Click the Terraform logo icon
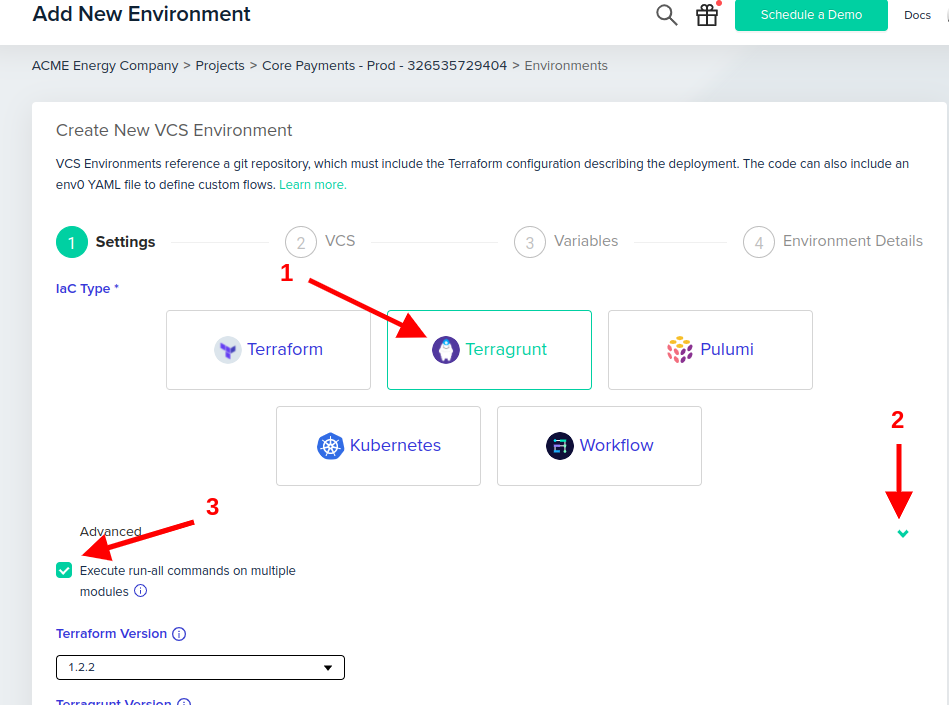949x705 pixels. click(228, 350)
